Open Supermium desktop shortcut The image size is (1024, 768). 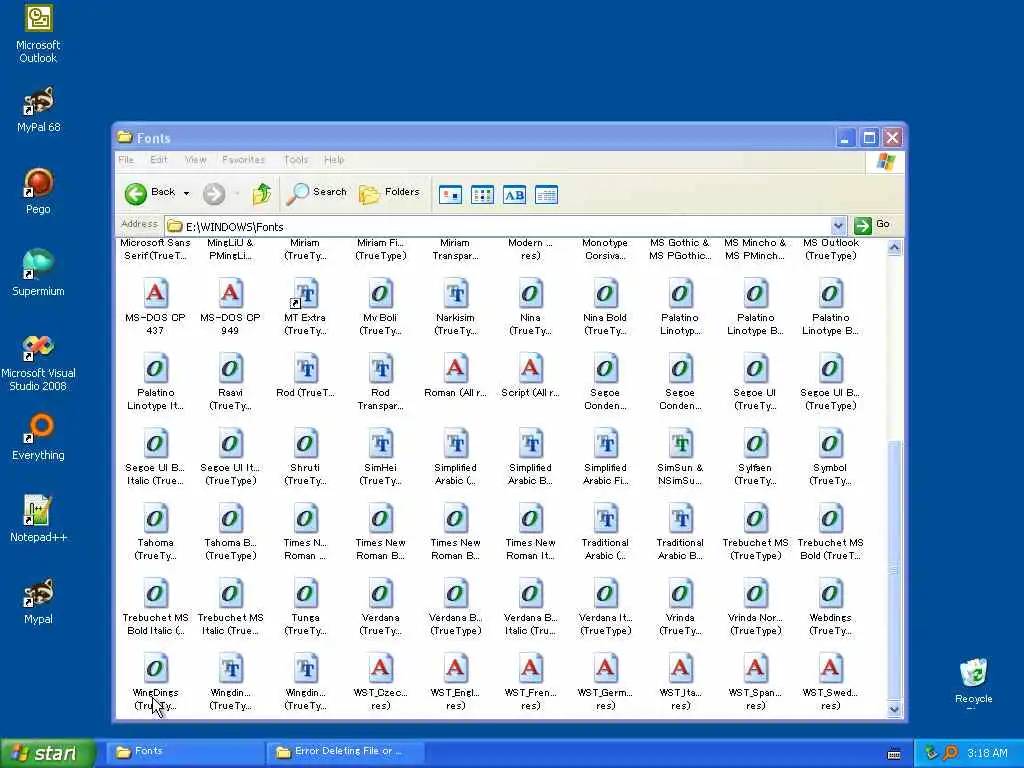(38, 273)
